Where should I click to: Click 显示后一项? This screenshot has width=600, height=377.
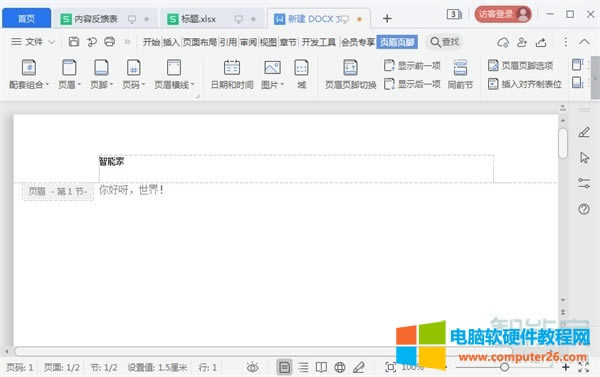click(412, 84)
